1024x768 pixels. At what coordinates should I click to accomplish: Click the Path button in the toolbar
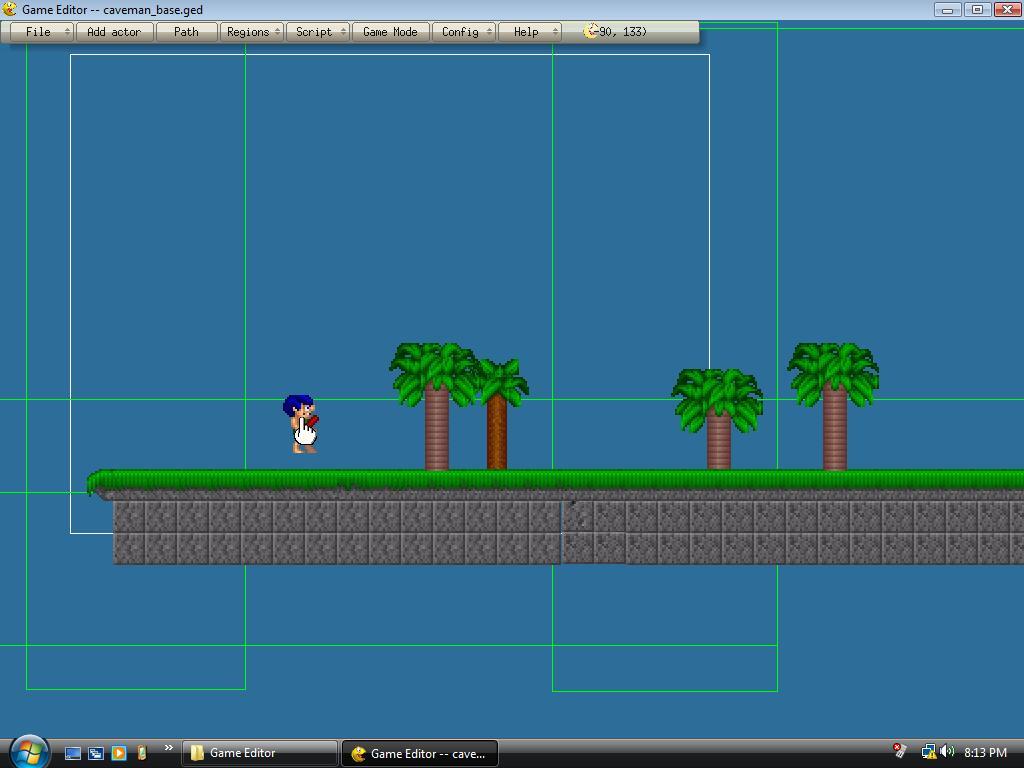184,31
